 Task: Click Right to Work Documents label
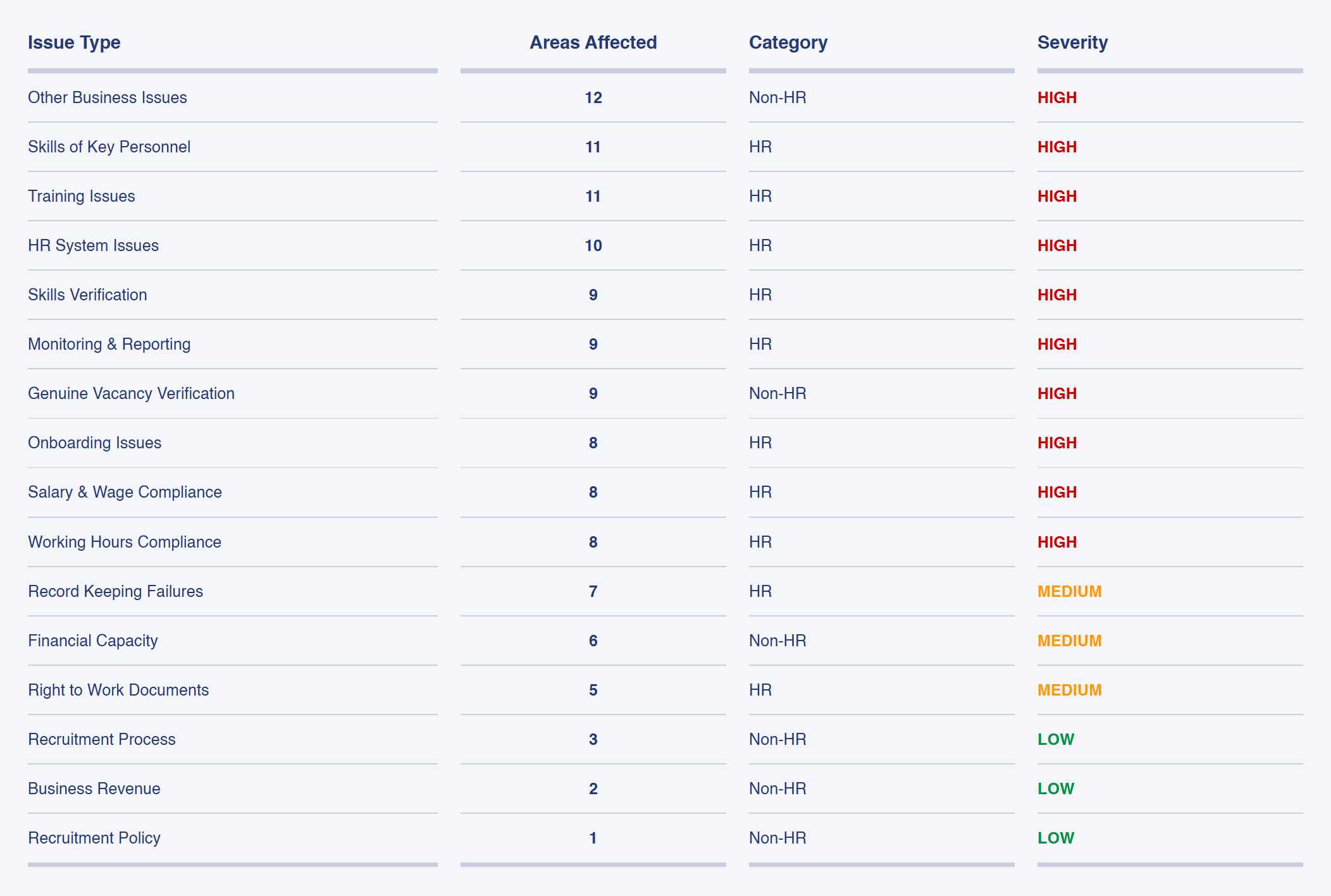click(x=118, y=690)
